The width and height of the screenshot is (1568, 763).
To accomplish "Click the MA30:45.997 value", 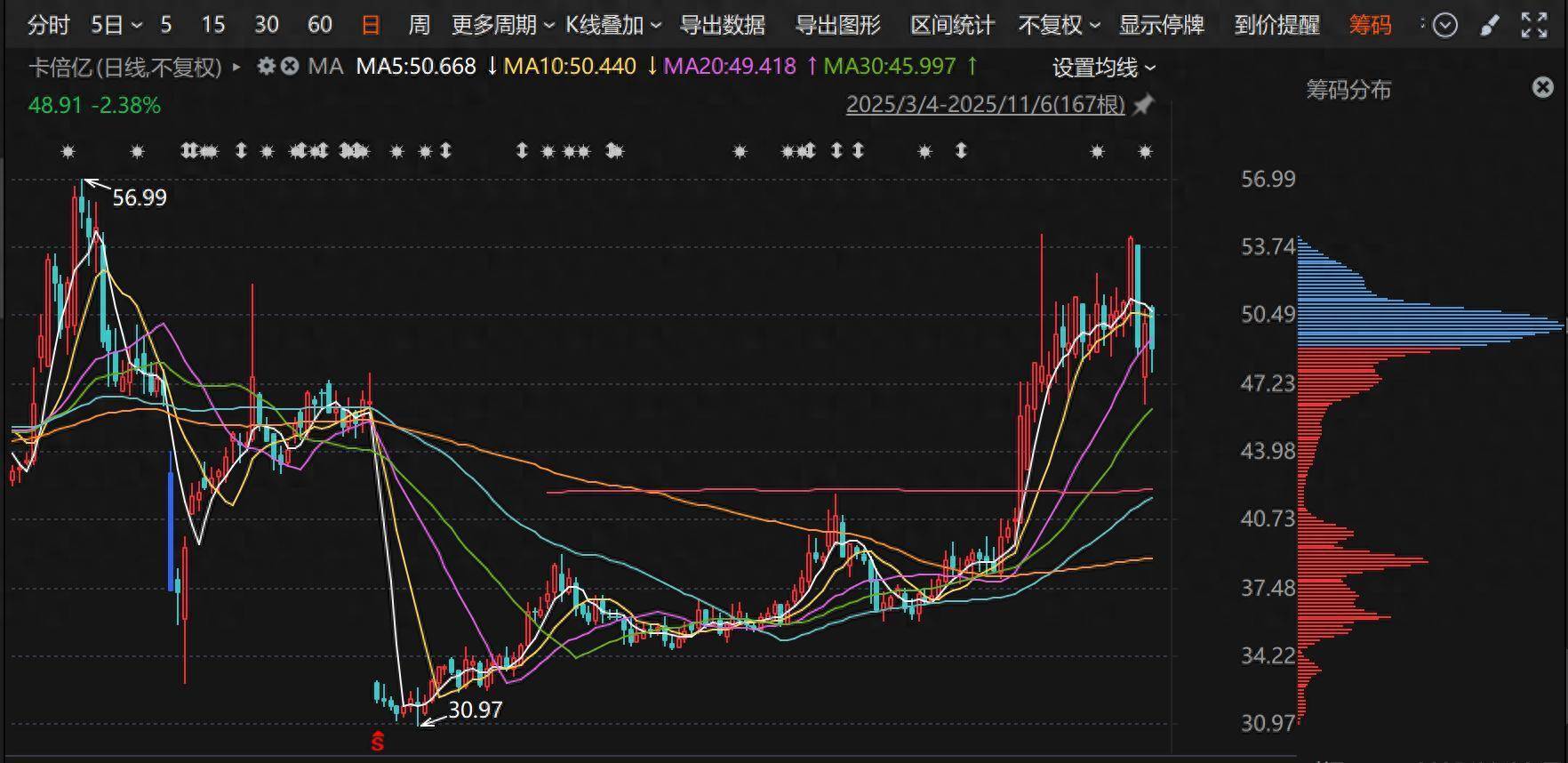I will [890, 67].
